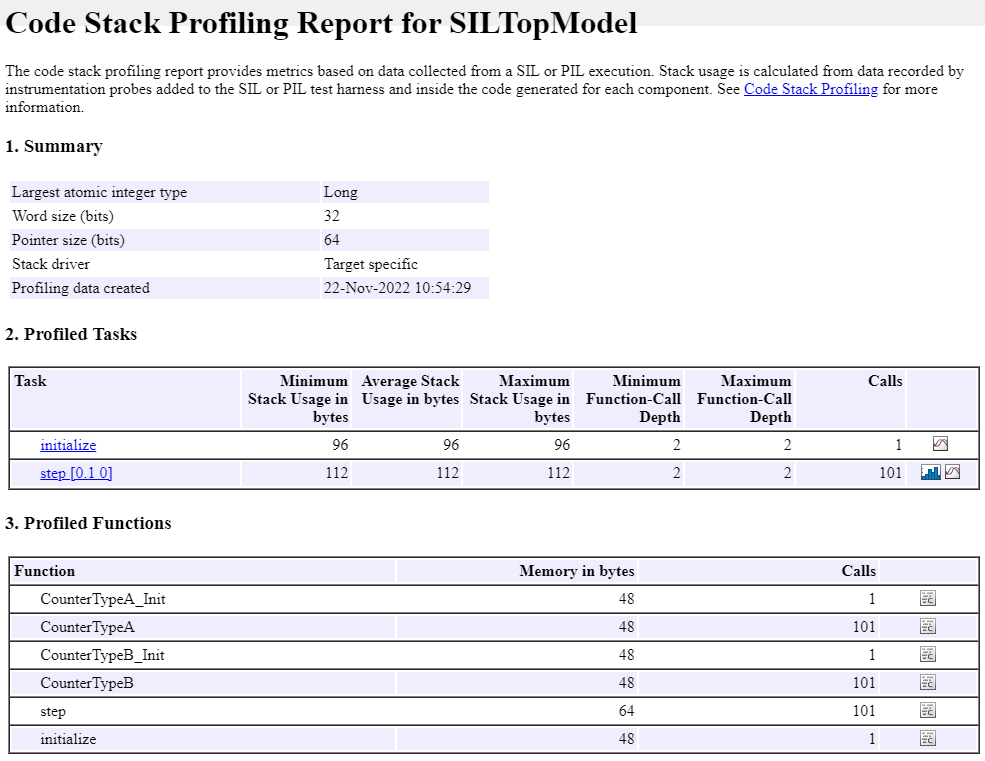This screenshot has height=761, width=985.
Task: Click code icon in step function row
Action: coord(928,711)
